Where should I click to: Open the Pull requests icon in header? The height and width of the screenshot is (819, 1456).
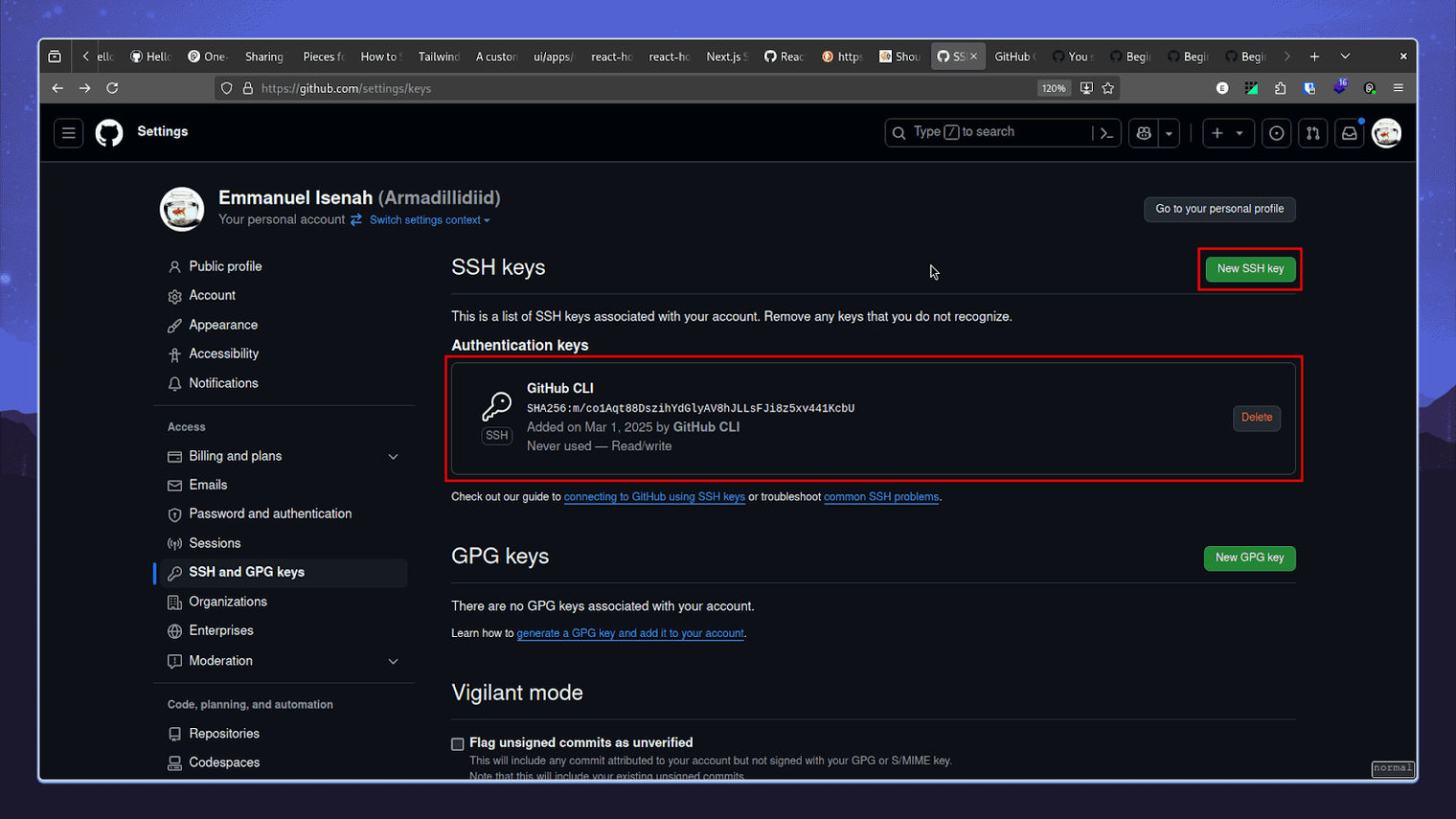1312,133
